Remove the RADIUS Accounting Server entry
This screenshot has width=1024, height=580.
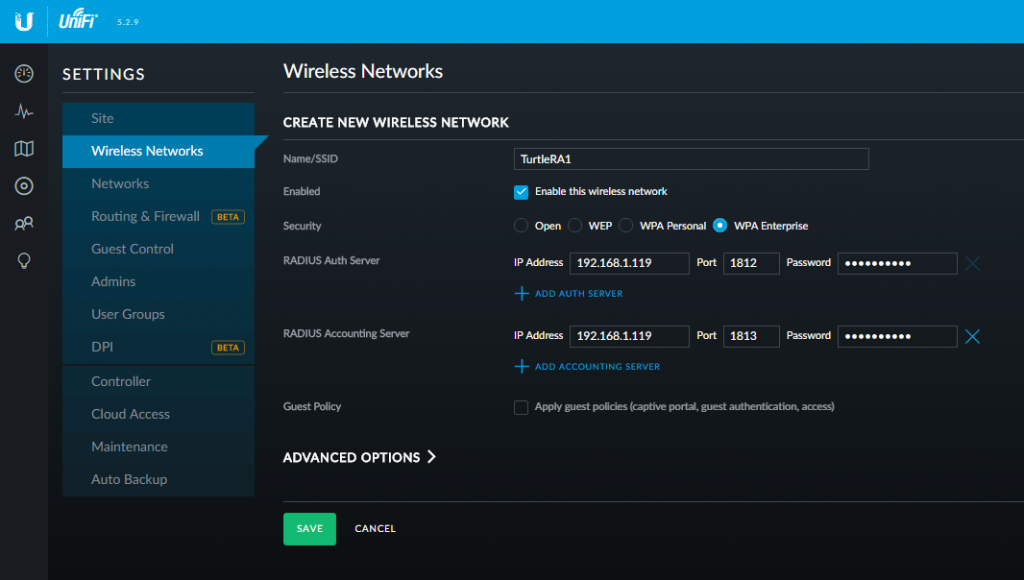click(x=972, y=336)
